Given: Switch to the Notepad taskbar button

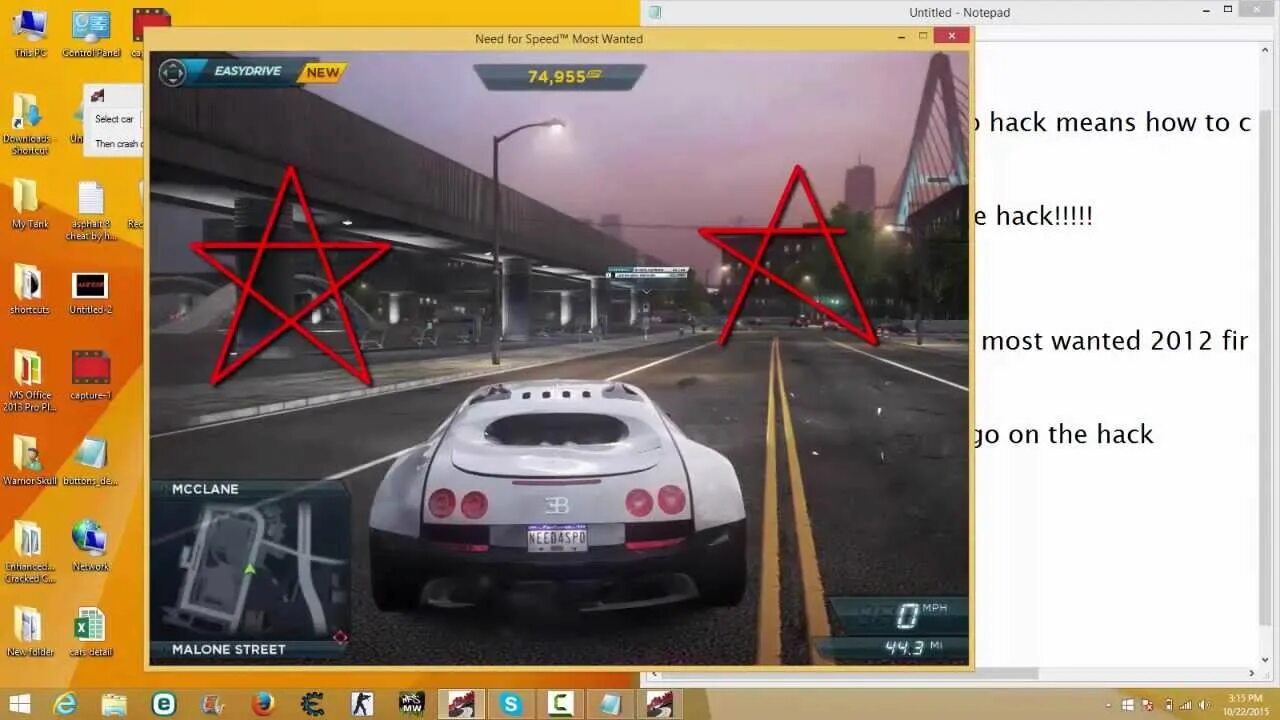Looking at the screenshot, I should coord(610,704).
